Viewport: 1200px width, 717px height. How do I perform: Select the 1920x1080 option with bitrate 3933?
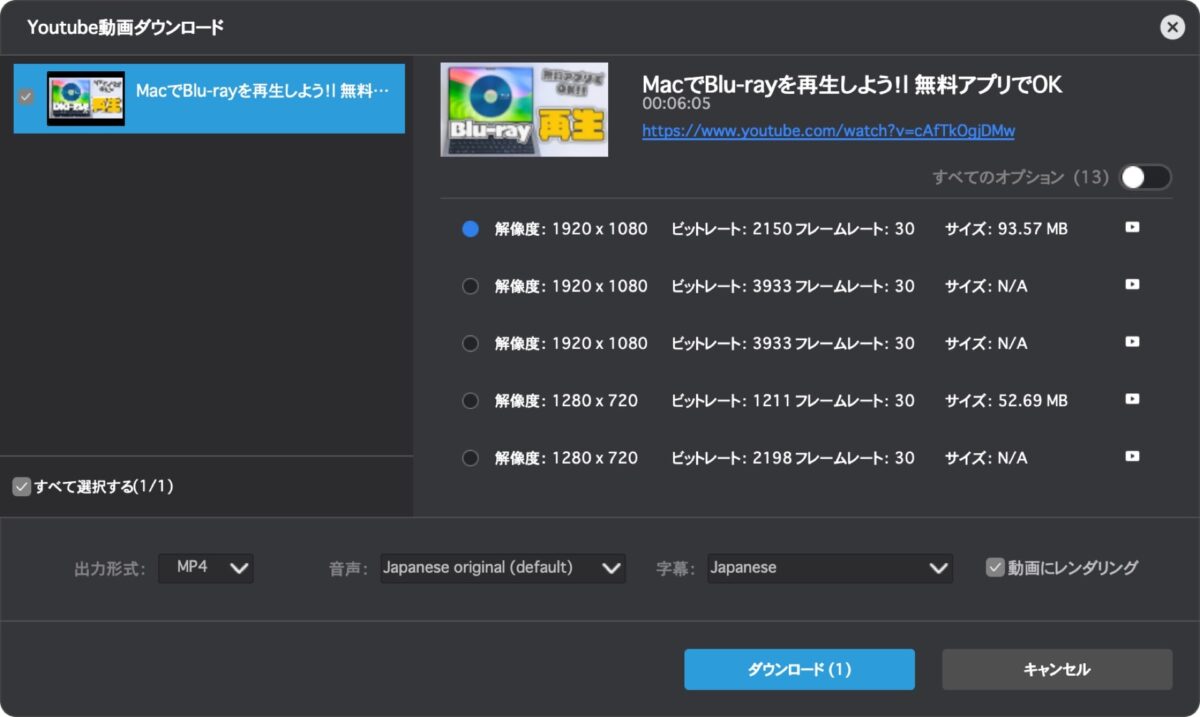470,286
